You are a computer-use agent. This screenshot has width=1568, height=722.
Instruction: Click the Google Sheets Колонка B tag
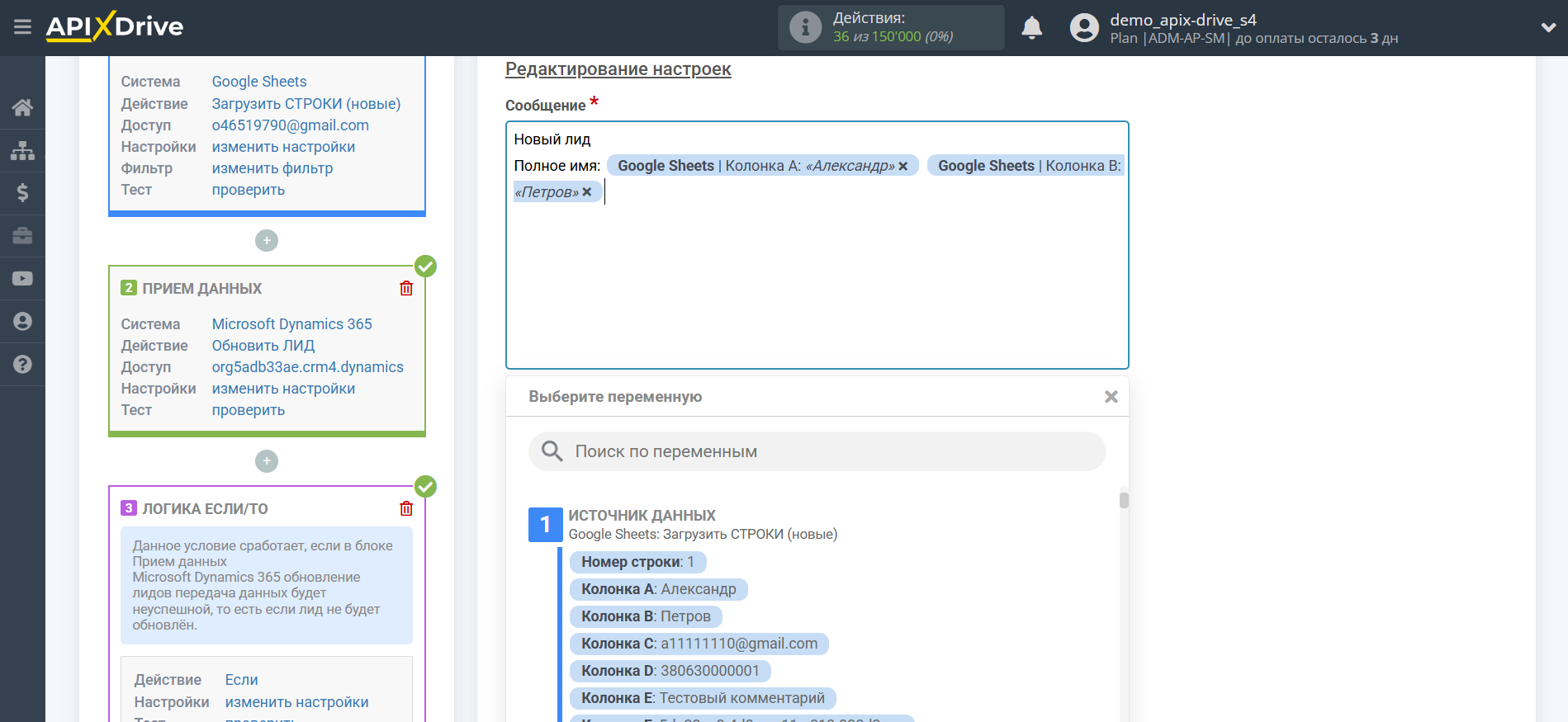[1026, 166]
